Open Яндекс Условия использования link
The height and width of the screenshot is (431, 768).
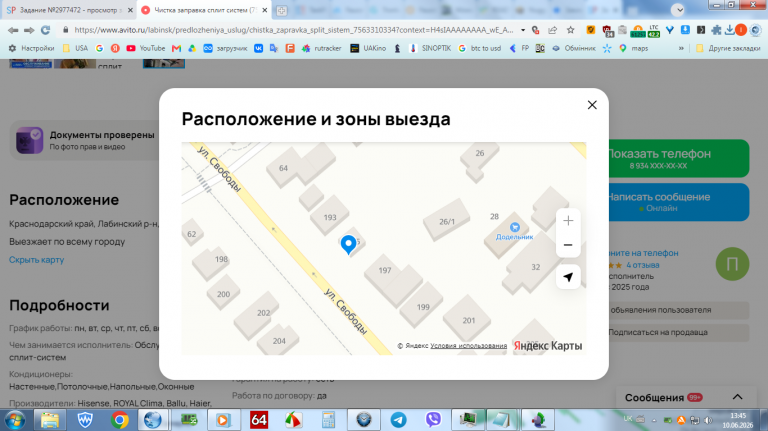pyautogui.click(x=468, y=346)
